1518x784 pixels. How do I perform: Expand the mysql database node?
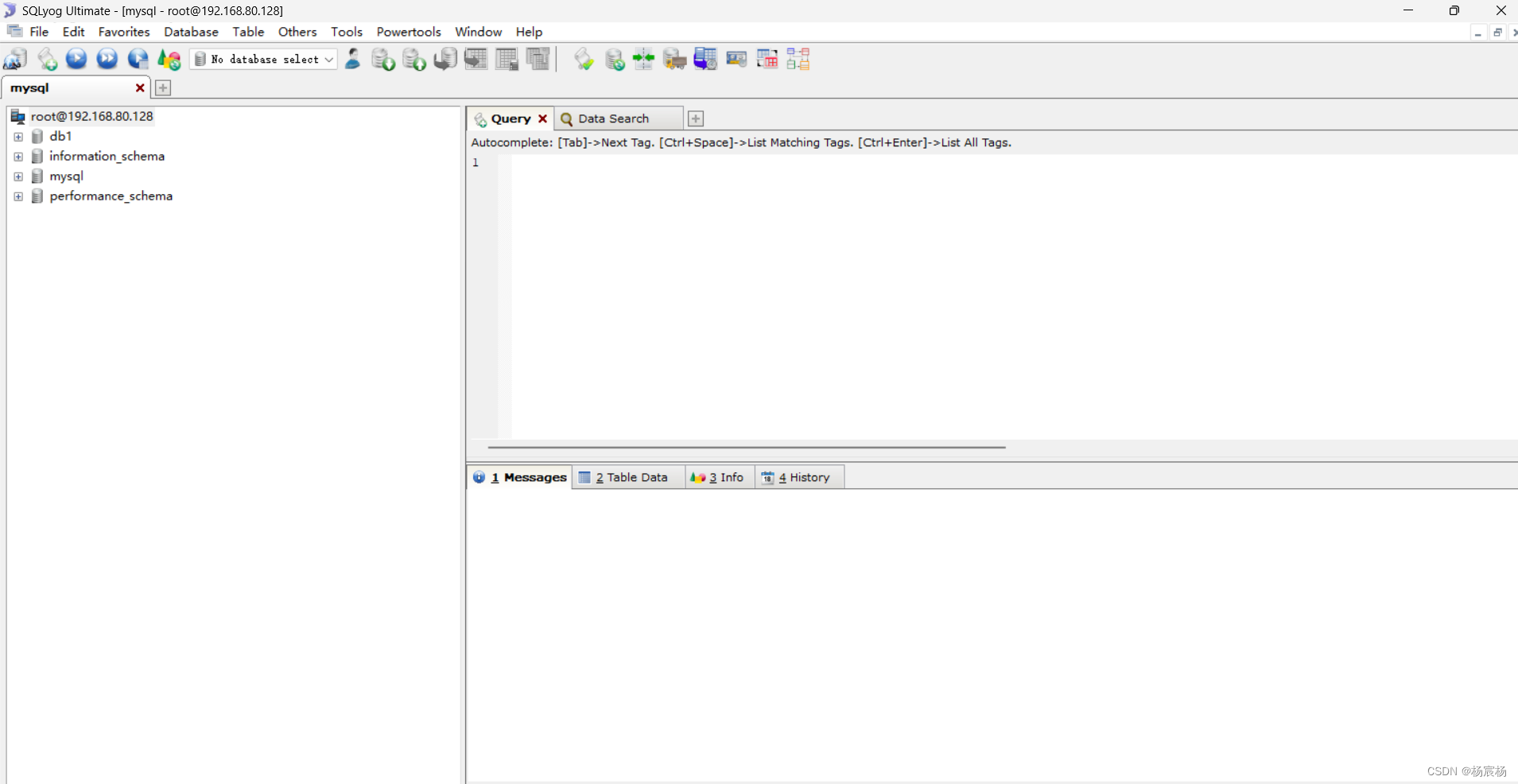[18, 177]
